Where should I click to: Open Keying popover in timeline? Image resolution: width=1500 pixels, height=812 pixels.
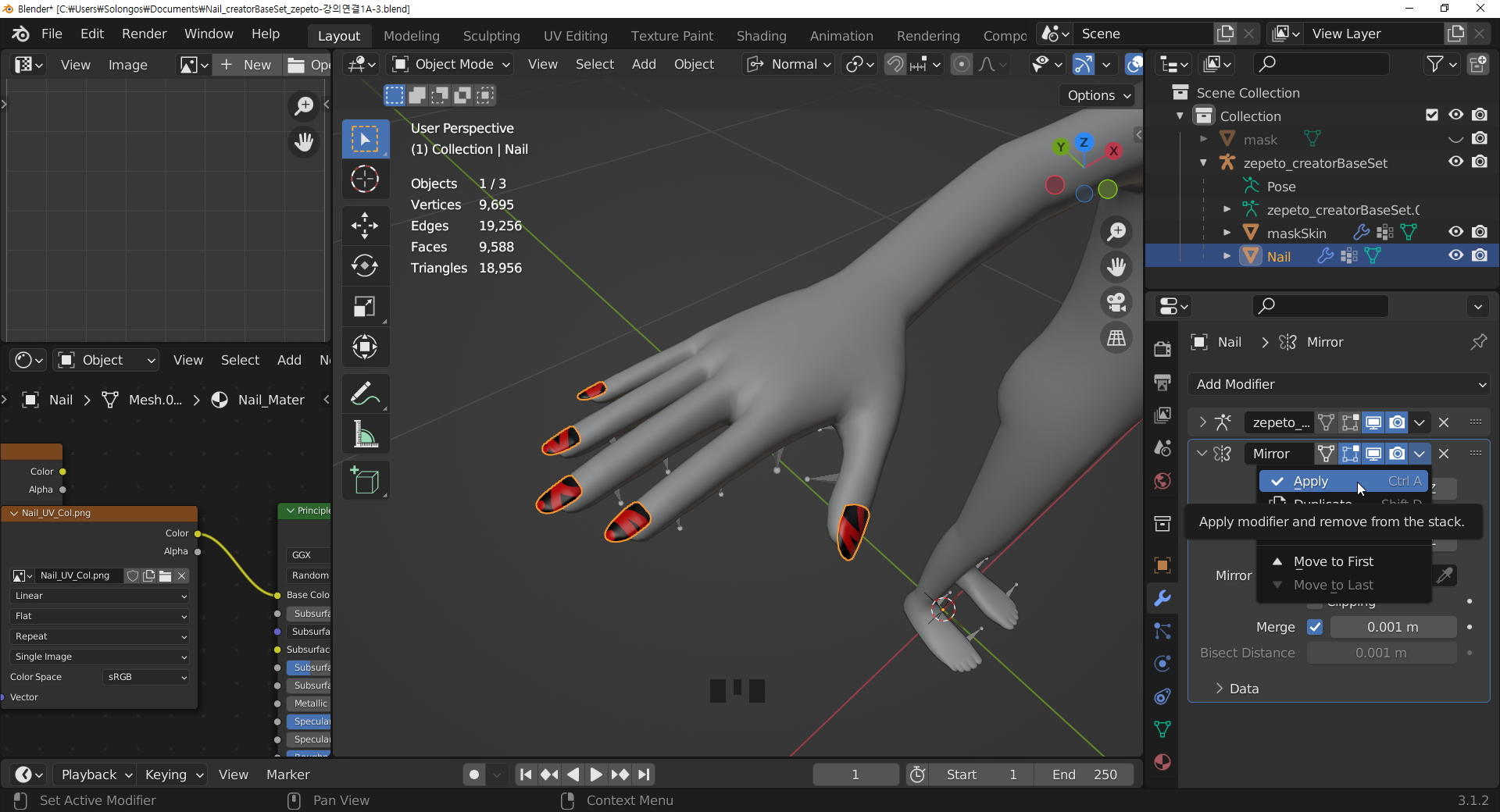[x=173, y=775]
